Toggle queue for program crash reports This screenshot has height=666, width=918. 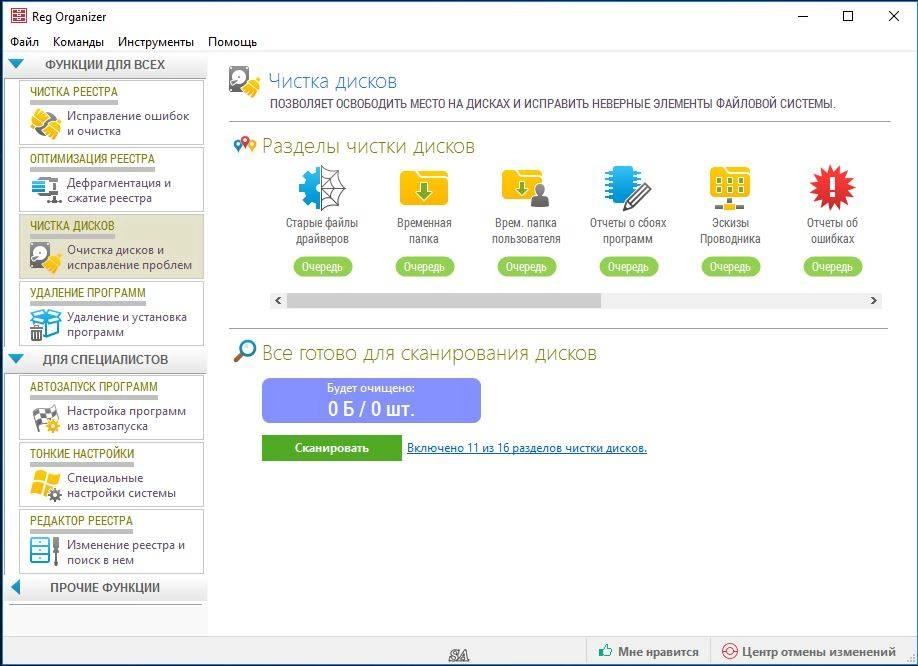click(628, 267)
